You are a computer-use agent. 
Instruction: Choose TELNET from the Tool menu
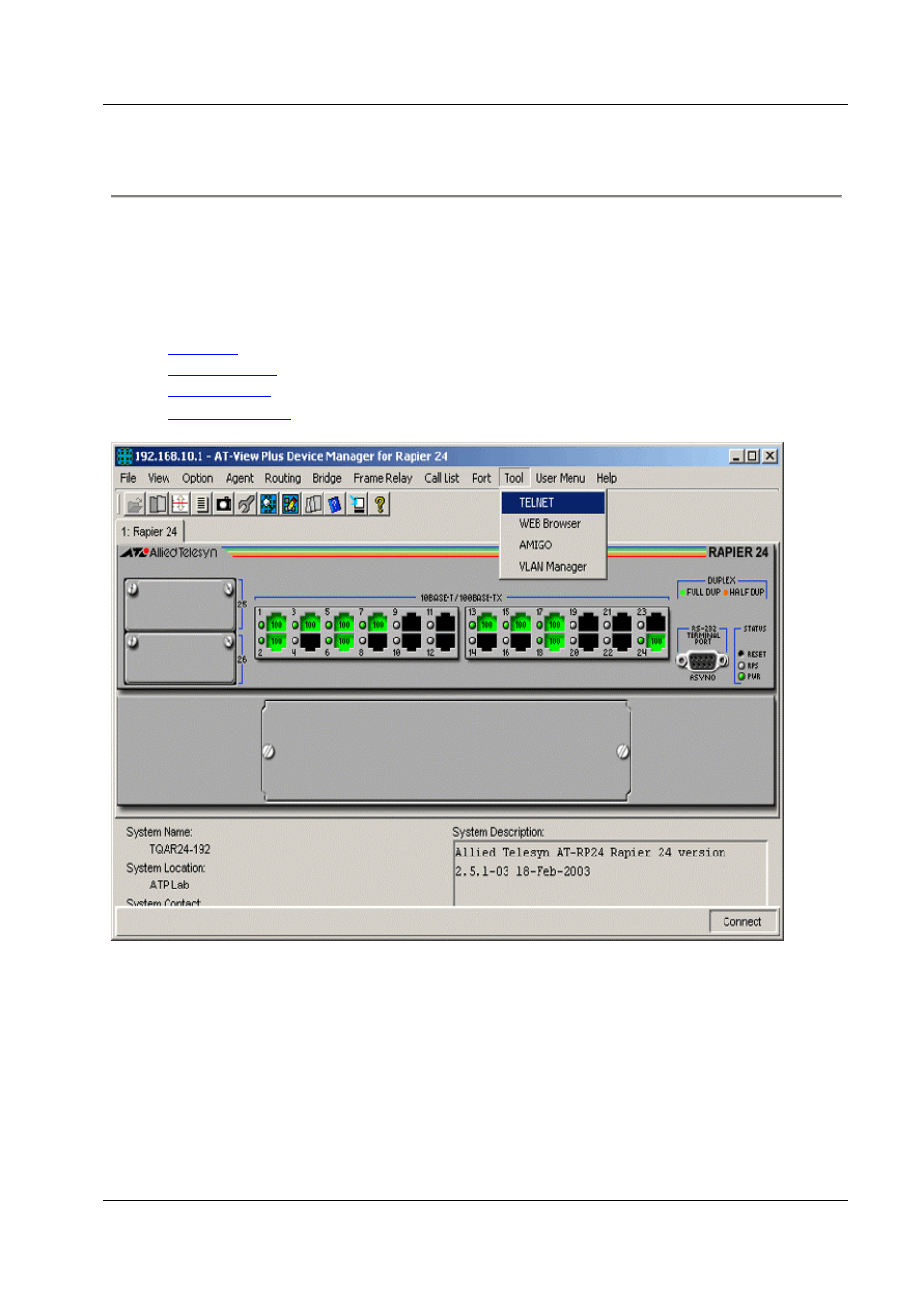pyautogui.click(x=553, y=503)
